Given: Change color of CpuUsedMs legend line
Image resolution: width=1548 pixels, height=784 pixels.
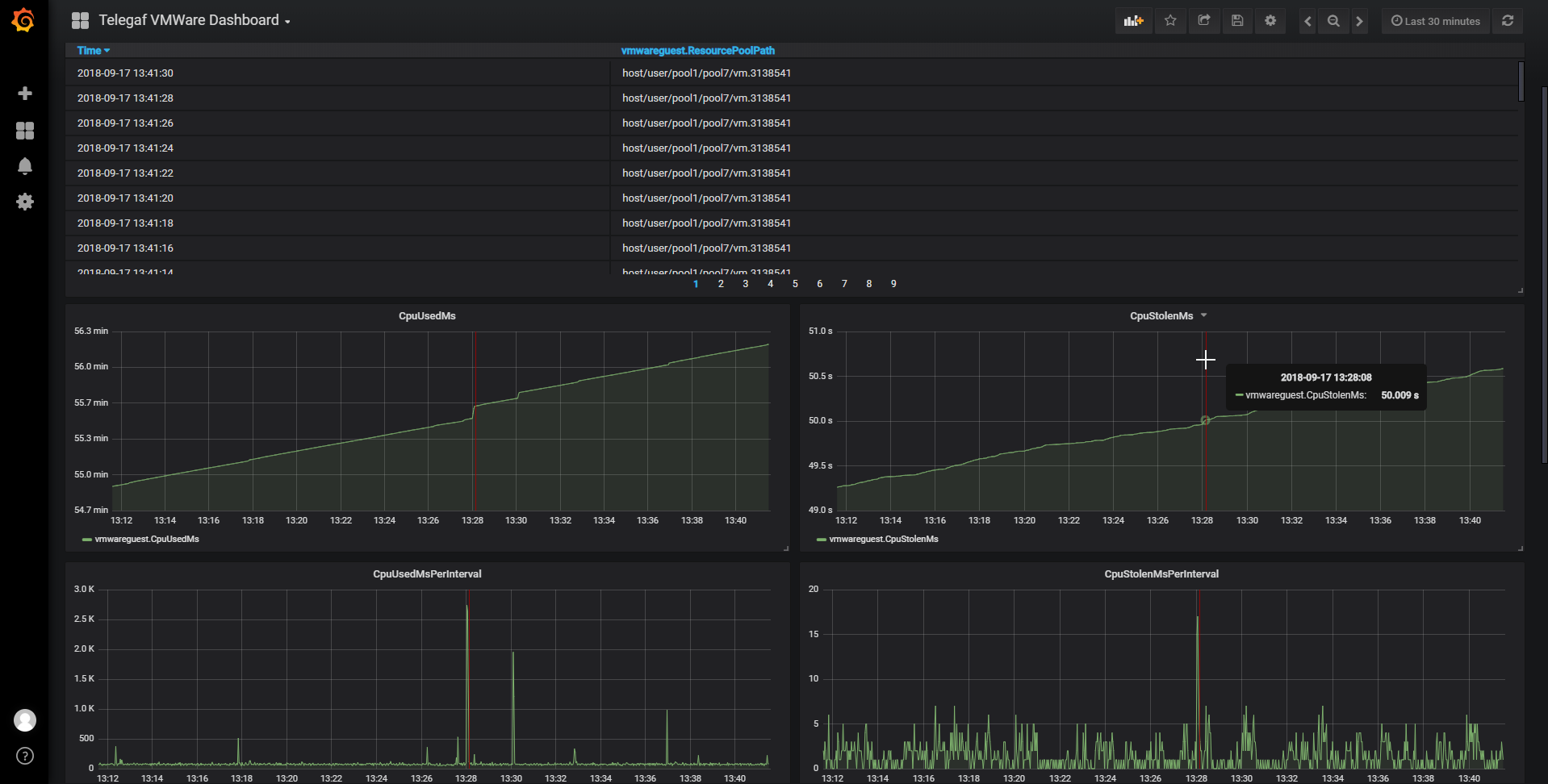Looking at the screenshot, I should [87, 540].
